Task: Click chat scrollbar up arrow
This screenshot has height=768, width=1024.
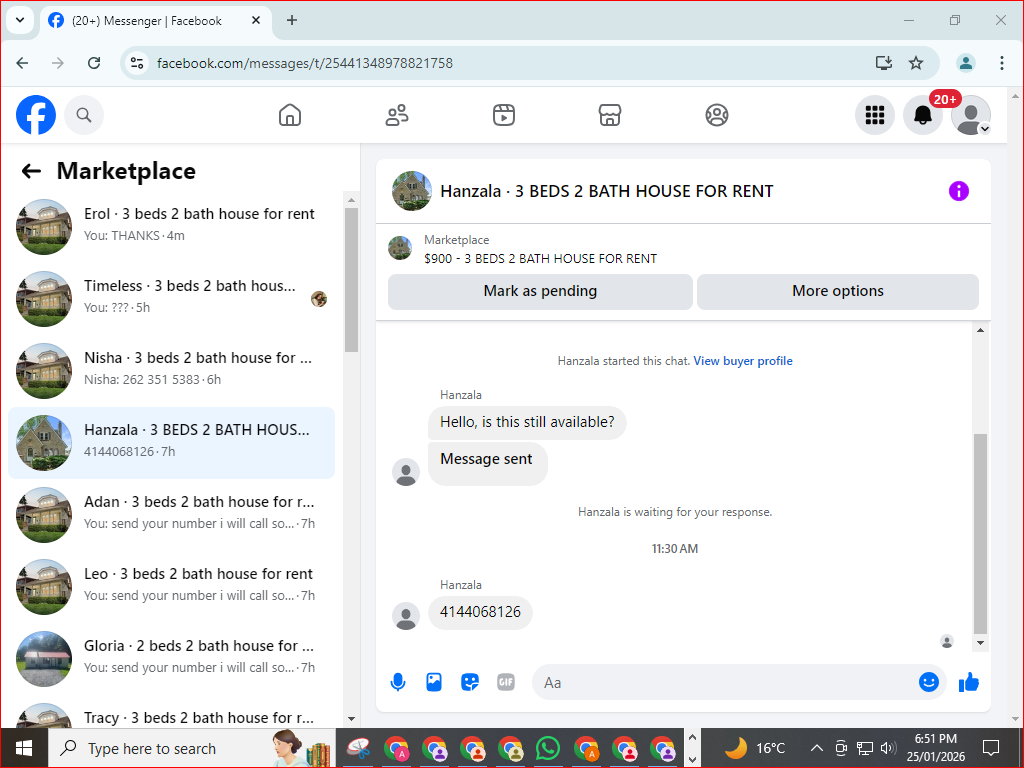Action: tap(980, 330)
